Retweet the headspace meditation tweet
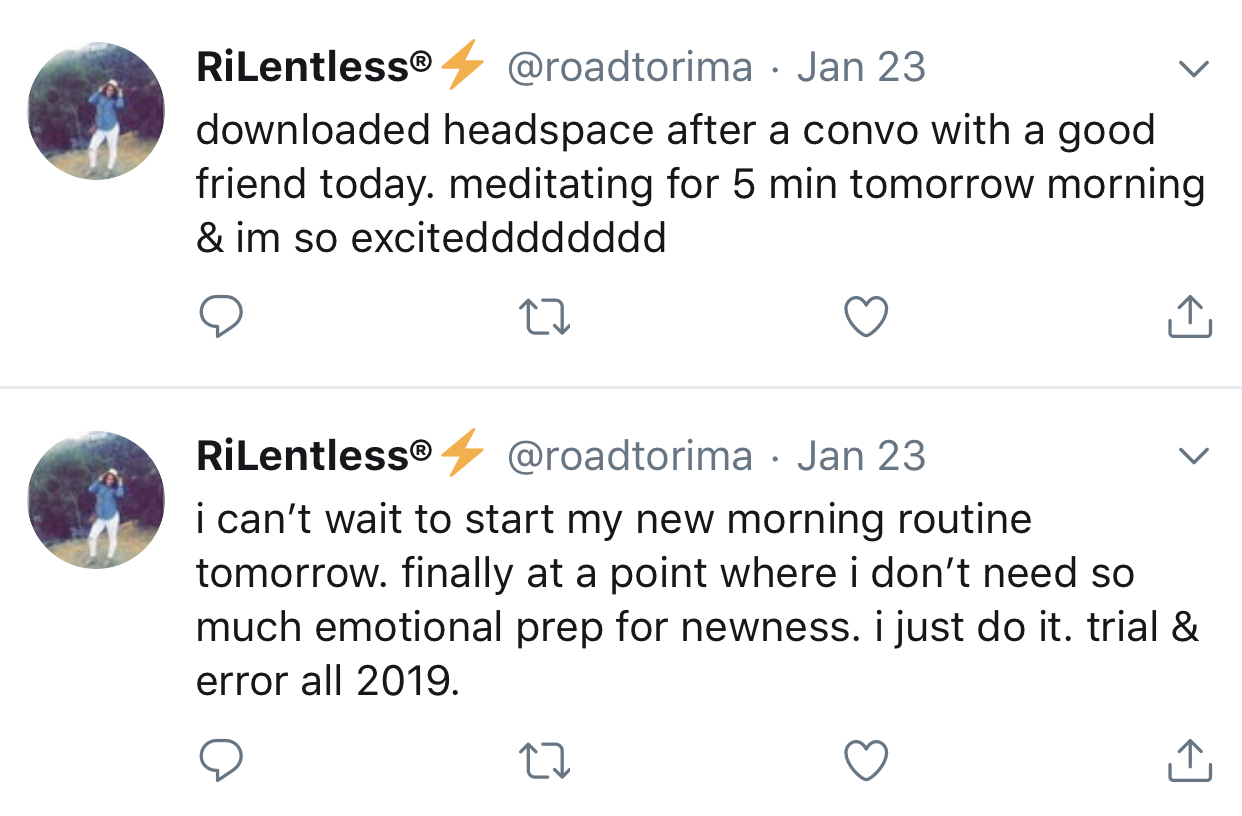This screenshot has height=816, width=1242. (545, 318)
